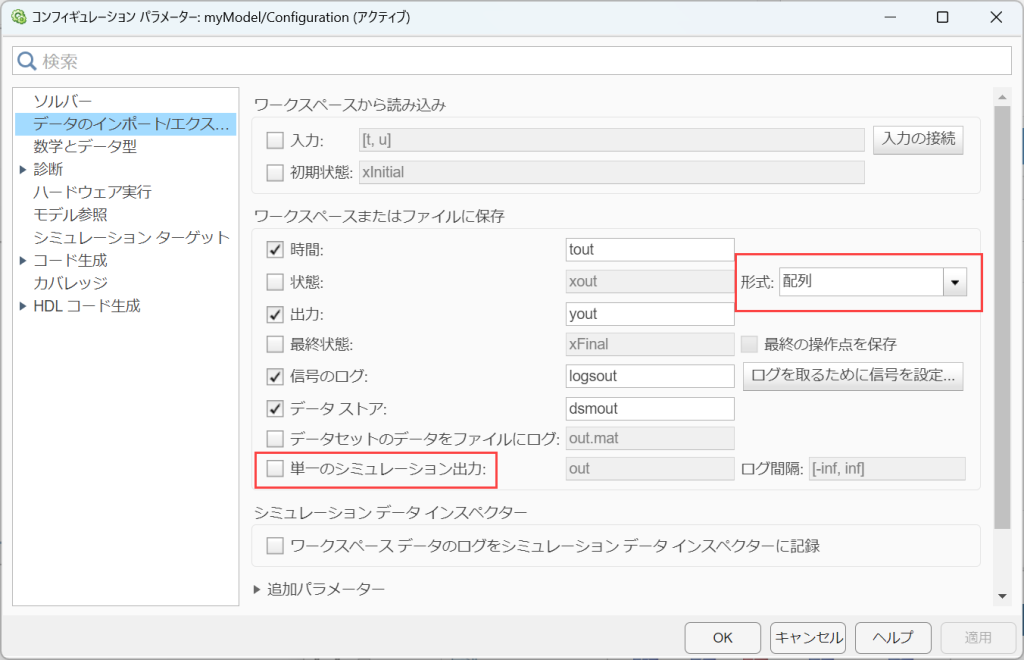The height and width of the screenshot is (660, 1024).
Task: Click the tout time variable field
Action: tap(649, 249)
